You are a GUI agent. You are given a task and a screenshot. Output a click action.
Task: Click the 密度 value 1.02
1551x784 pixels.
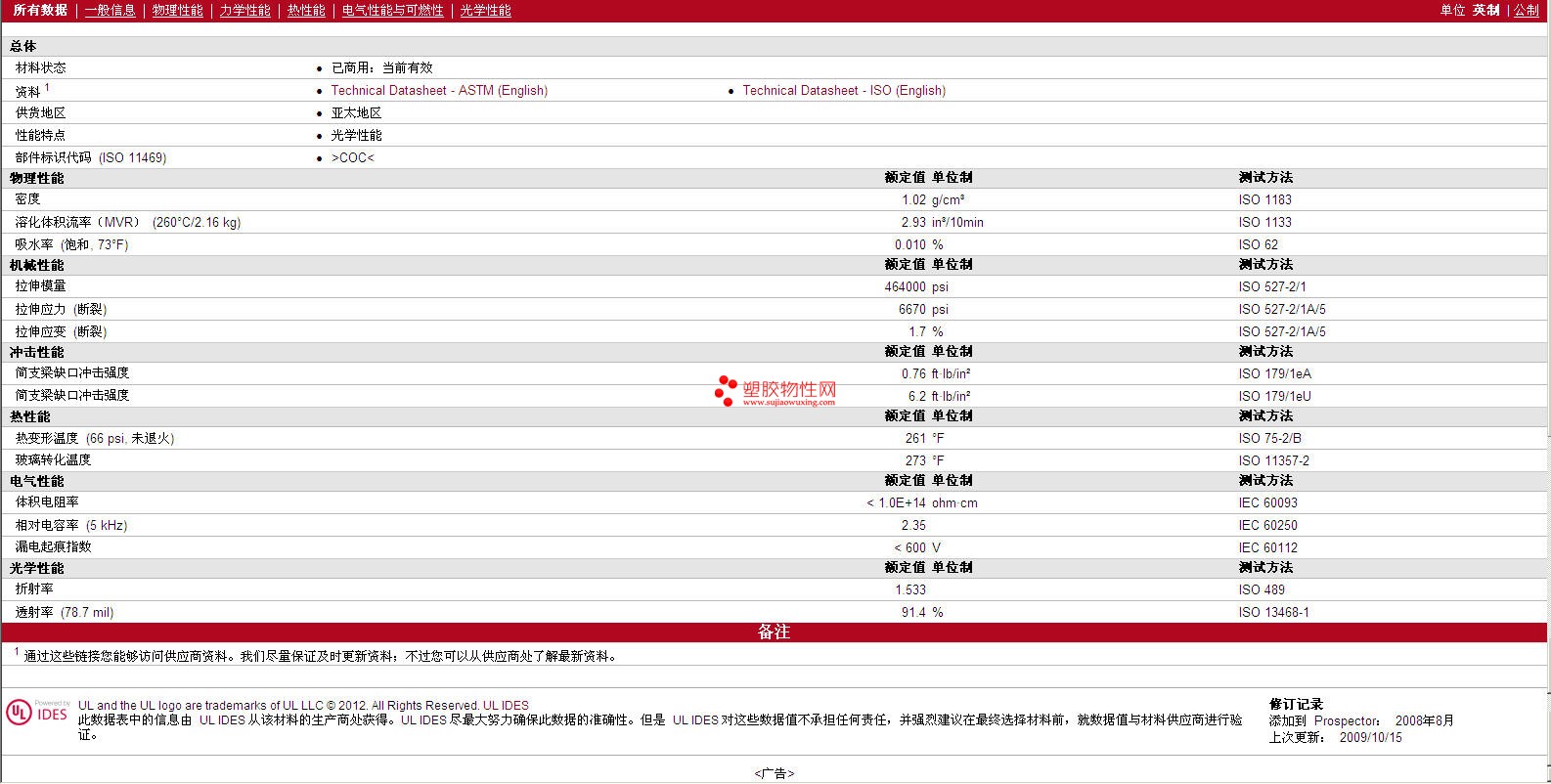point(913,199)
